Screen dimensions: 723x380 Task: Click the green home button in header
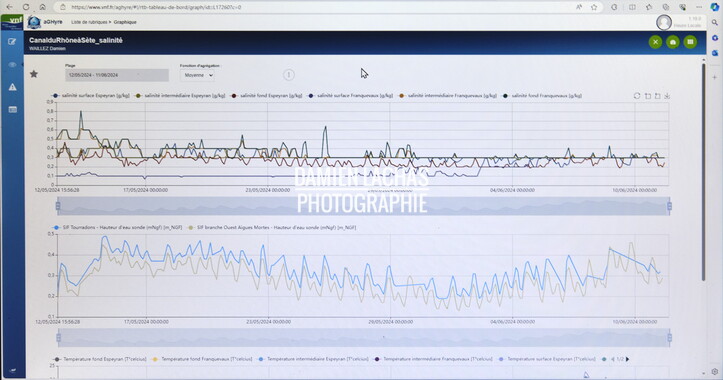pos(673,42)
